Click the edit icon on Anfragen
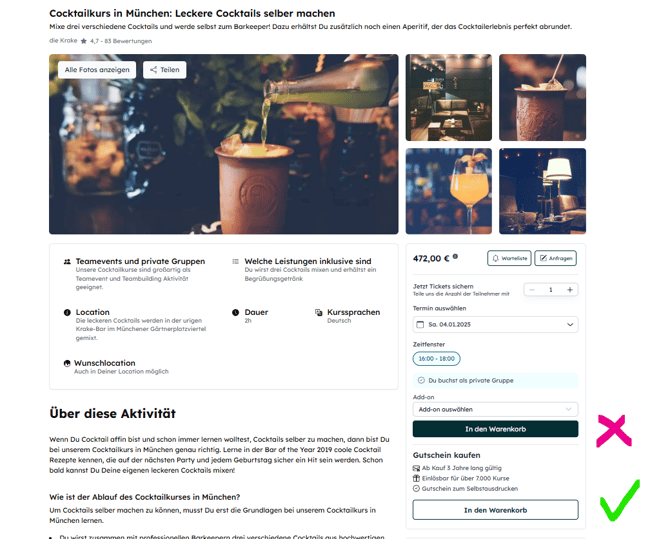The image size is (670, 539). (543, 258)
